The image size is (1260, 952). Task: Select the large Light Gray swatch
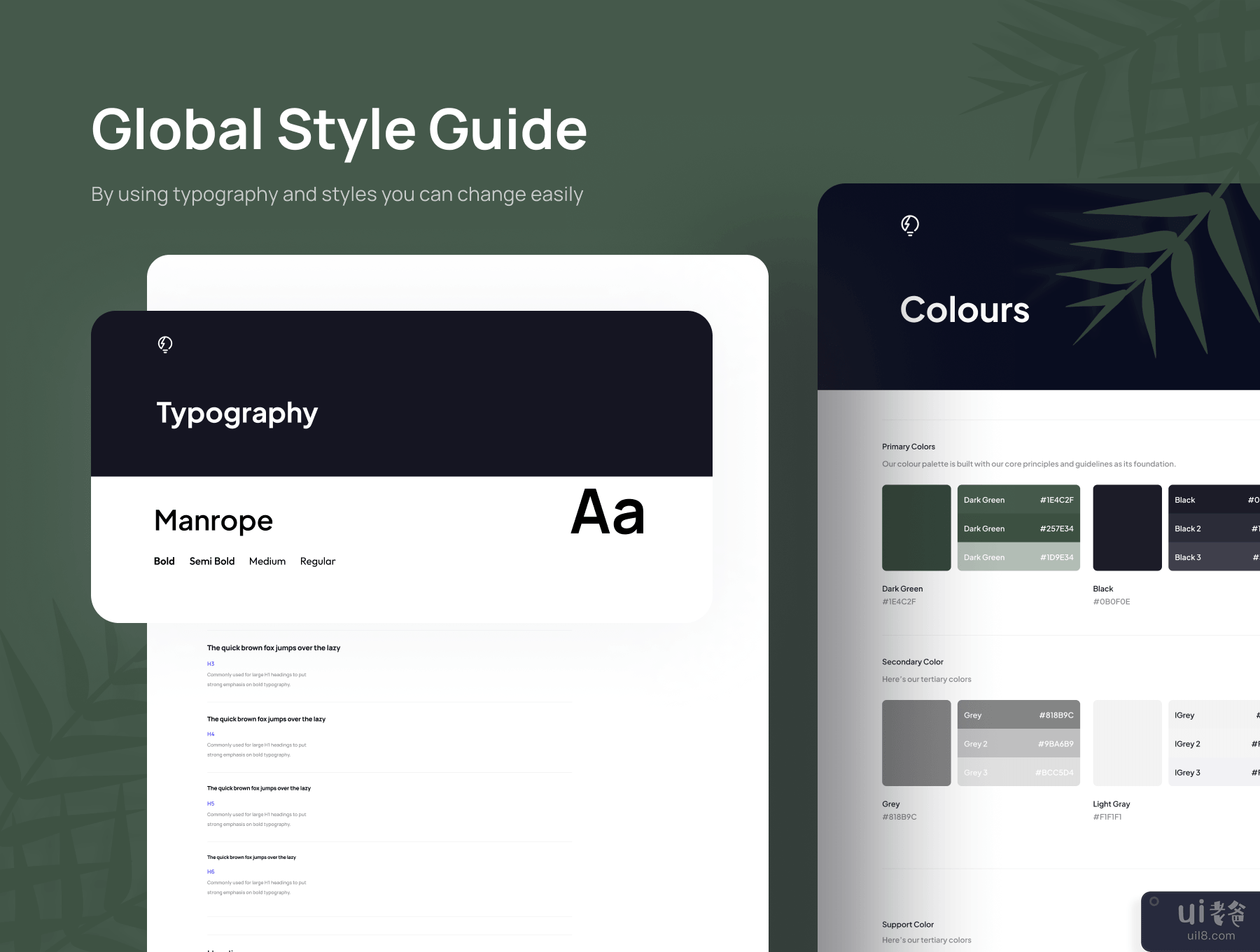tap(1127, 743)
